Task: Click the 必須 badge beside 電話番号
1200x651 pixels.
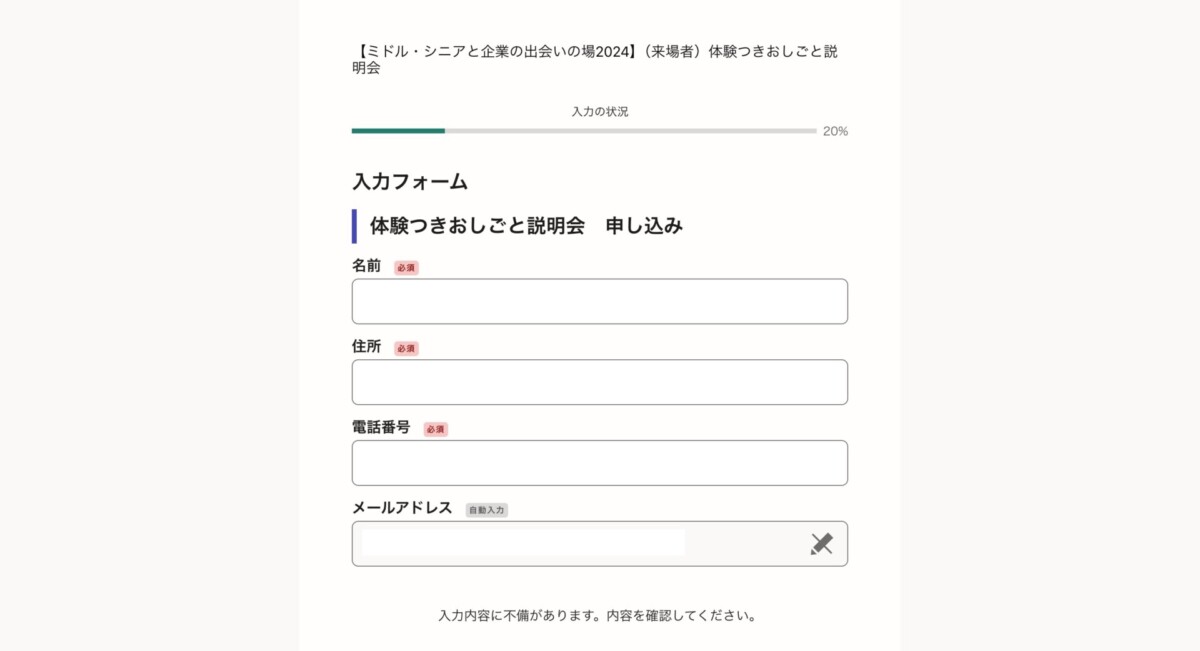Action: 435,429
